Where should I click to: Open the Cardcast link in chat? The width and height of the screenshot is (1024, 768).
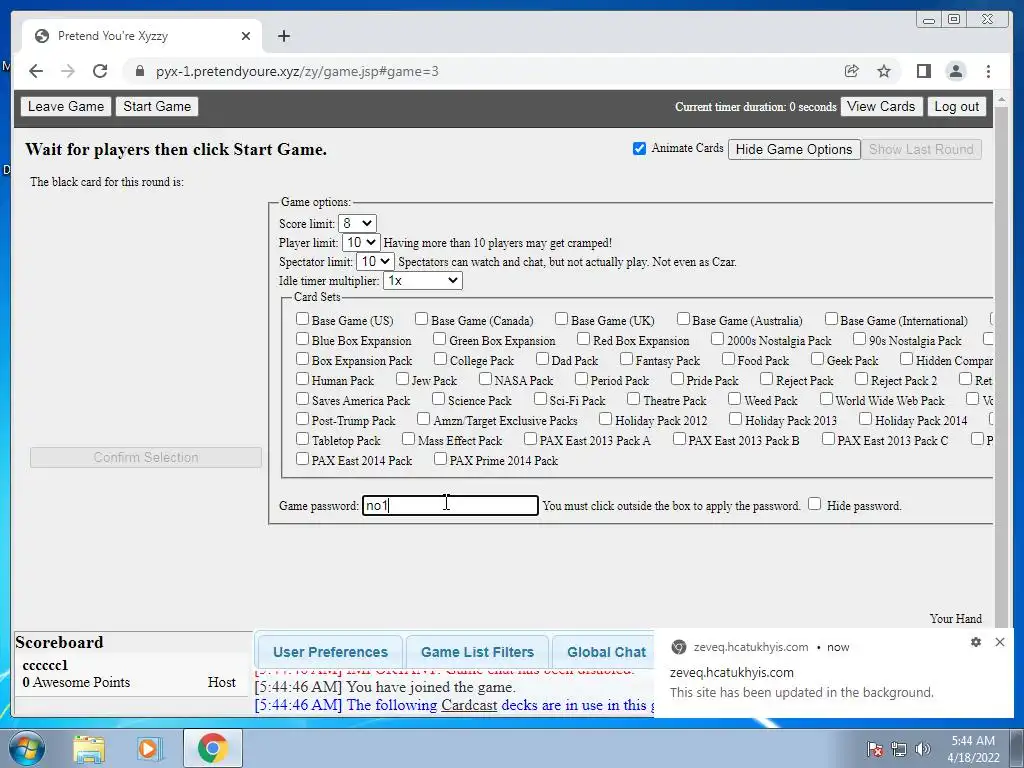pos(469,705)
